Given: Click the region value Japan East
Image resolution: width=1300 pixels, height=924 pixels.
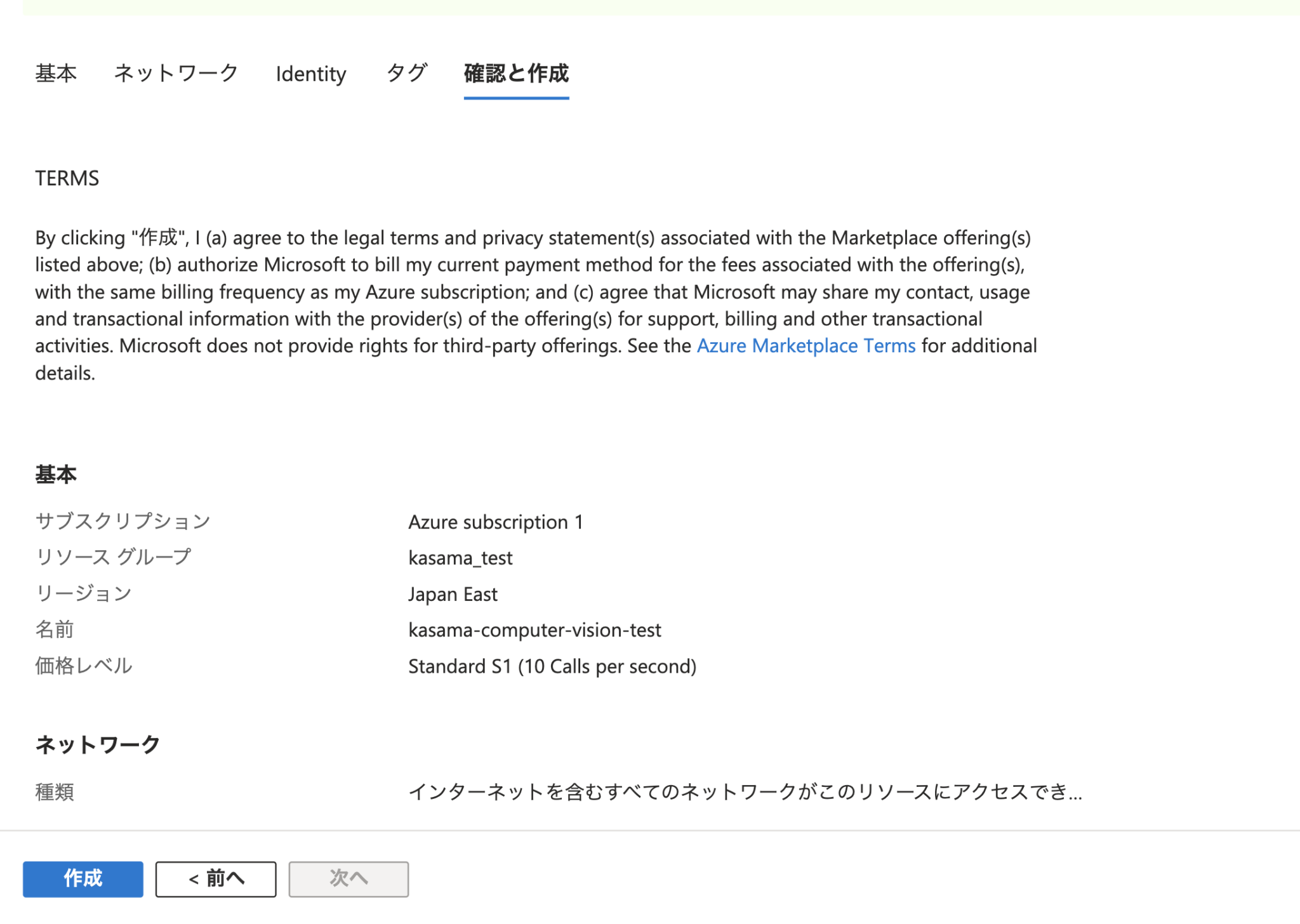Looking at the screenshot, I should tap(453, 594).
